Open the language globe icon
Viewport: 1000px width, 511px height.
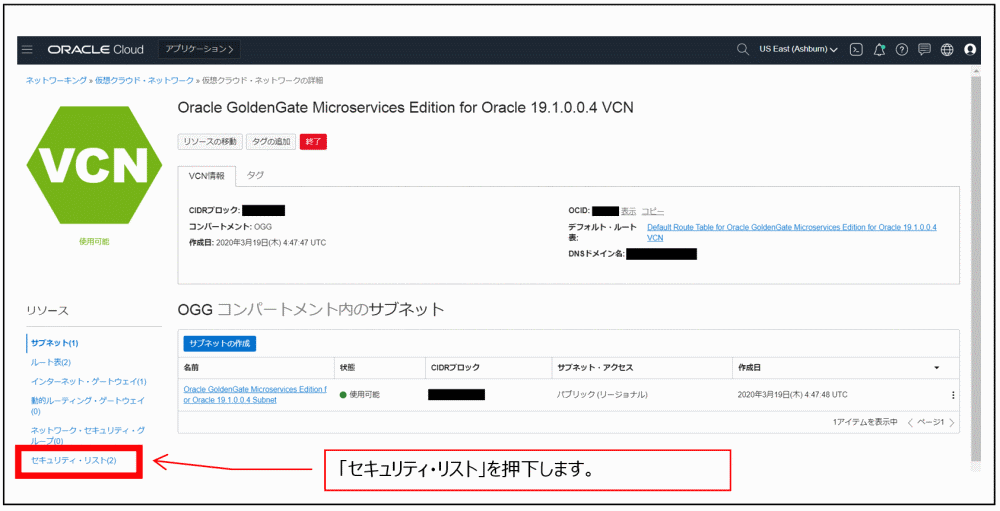(947, 50)
